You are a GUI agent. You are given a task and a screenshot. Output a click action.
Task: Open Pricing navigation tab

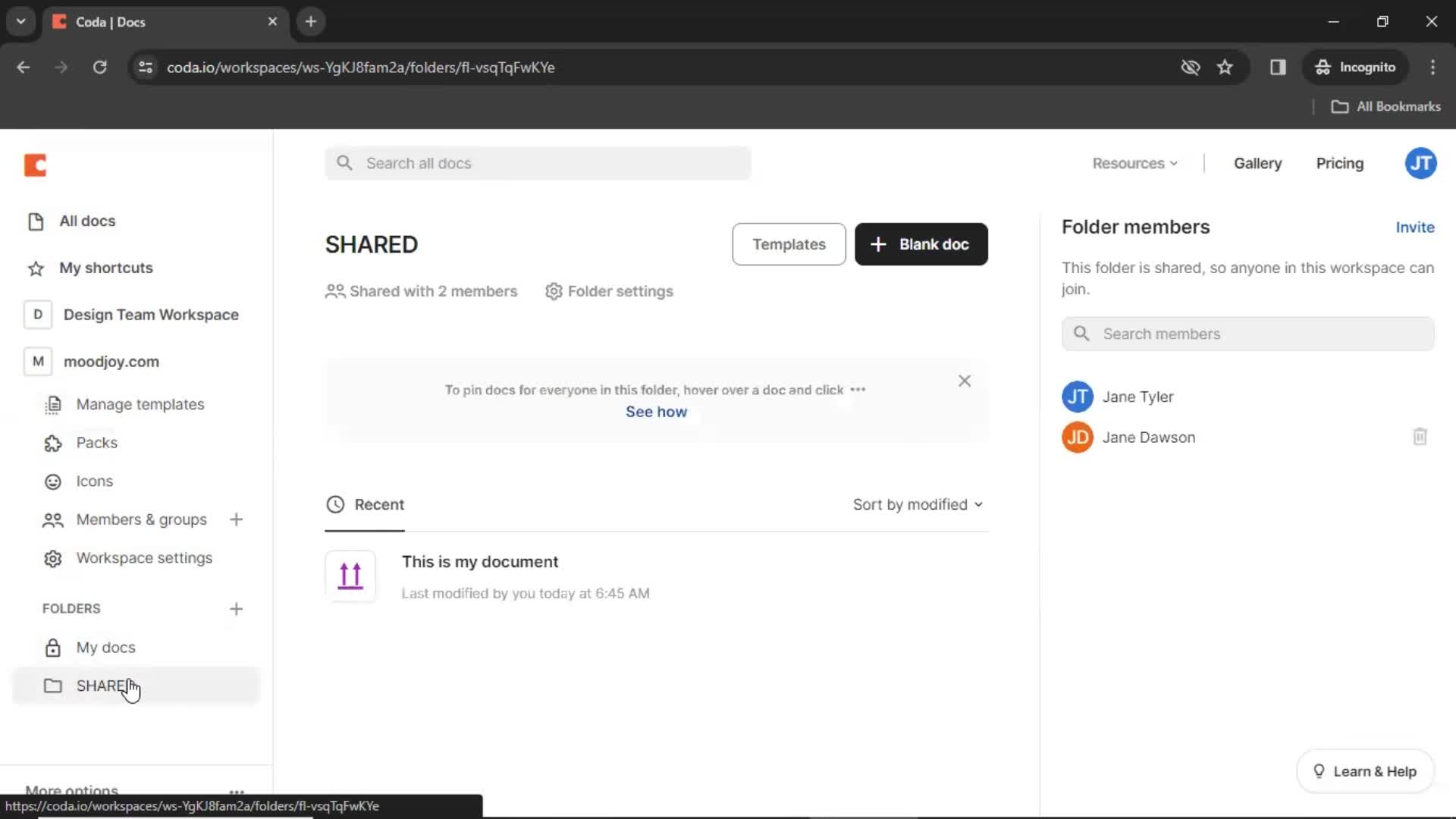pos(1341,163)
